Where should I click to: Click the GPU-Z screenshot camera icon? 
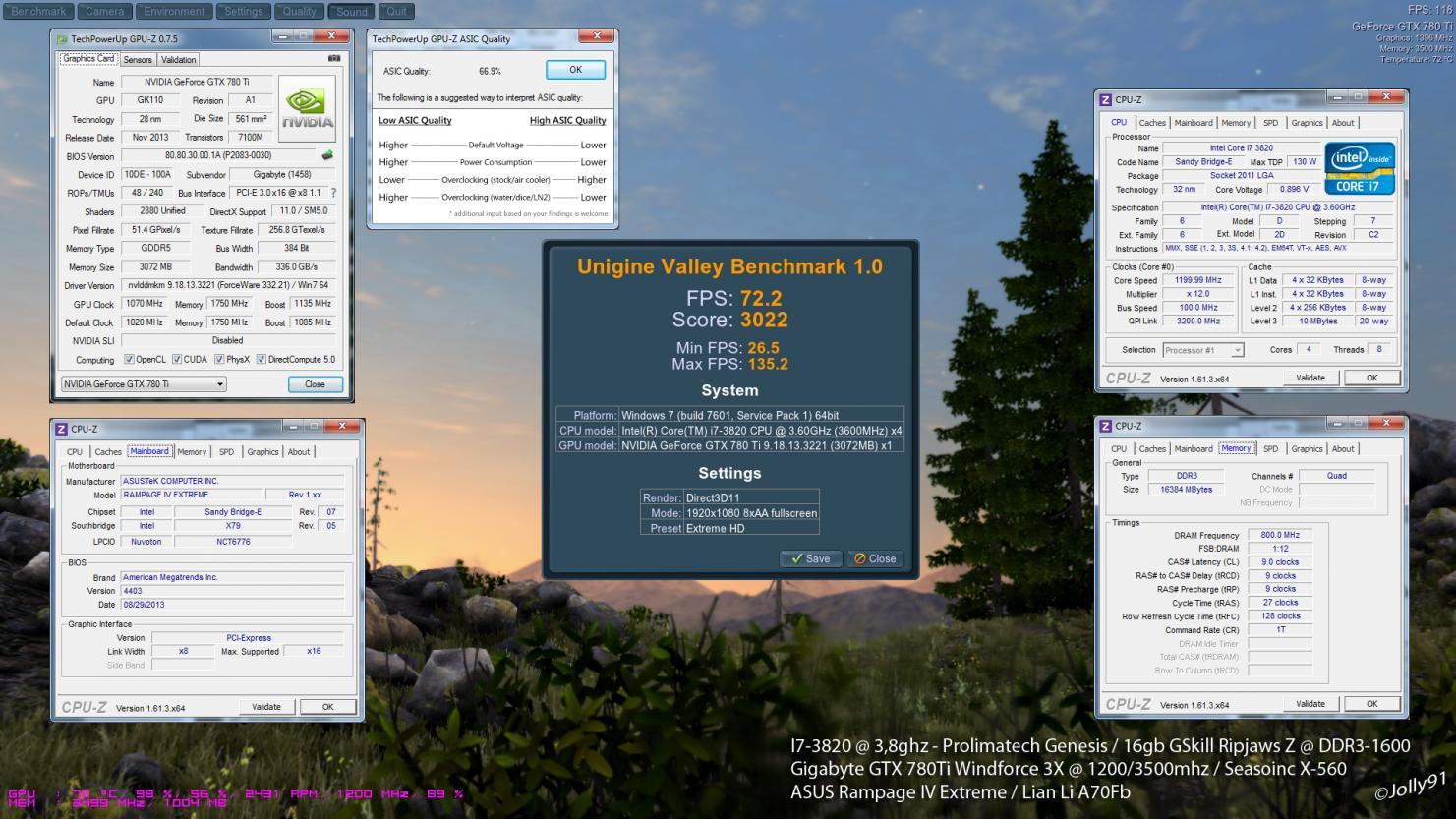pos(334,58)
